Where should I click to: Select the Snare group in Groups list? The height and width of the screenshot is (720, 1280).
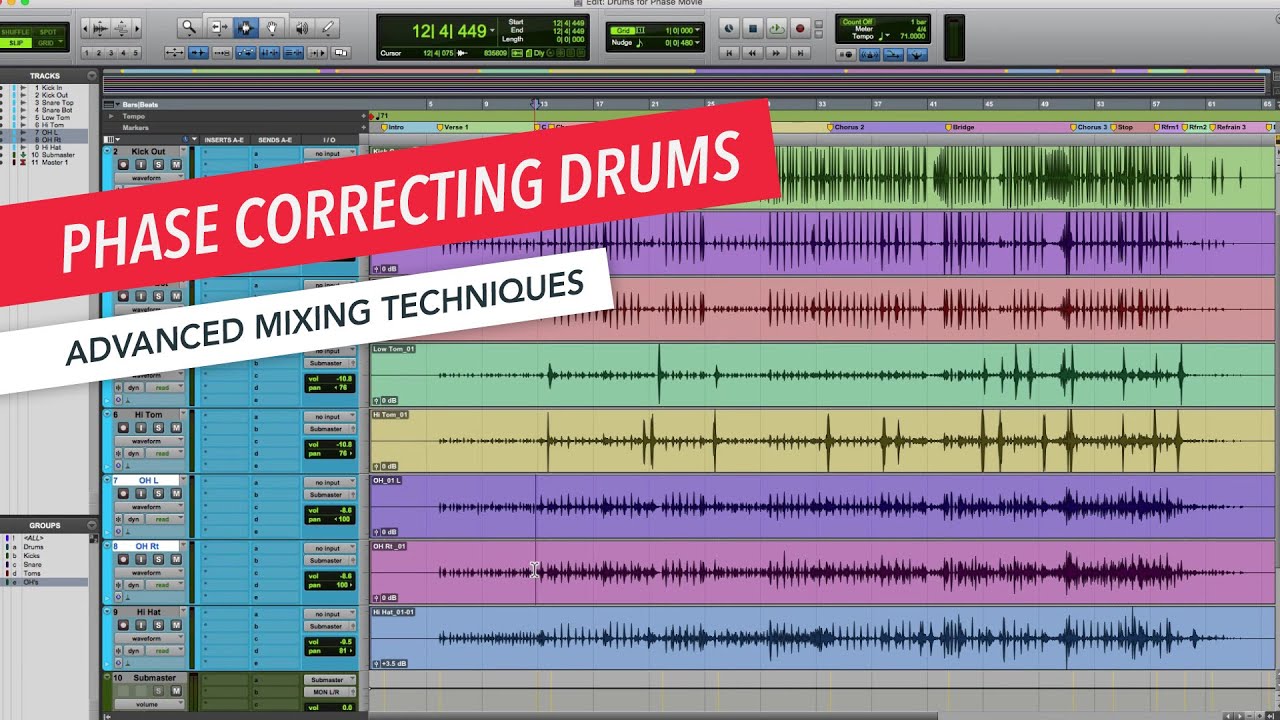click(33, 564)
